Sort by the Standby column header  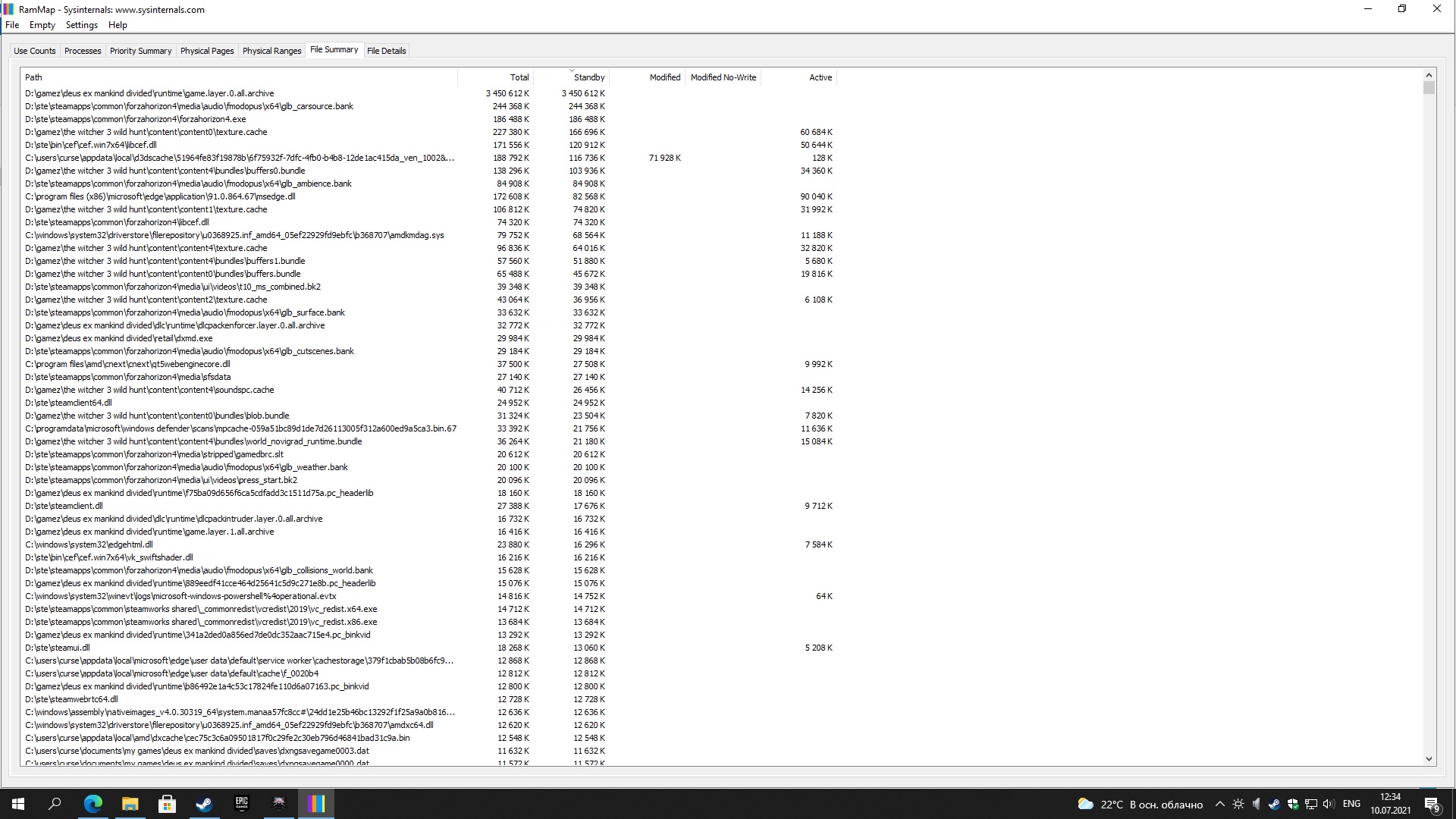[571, 77]
